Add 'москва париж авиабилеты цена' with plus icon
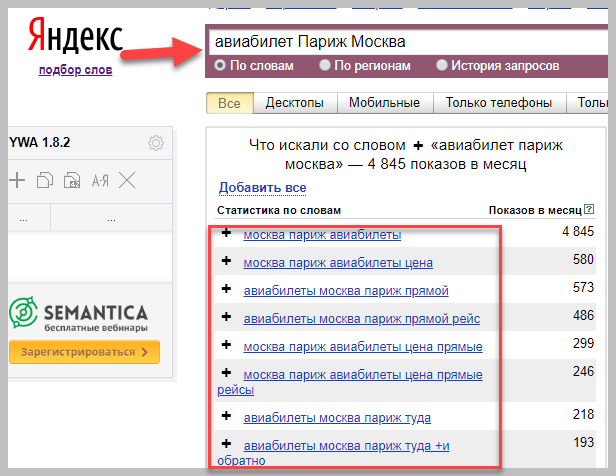Image resolution: width=616 pixels, height=476 pixels. pos(226,262)
